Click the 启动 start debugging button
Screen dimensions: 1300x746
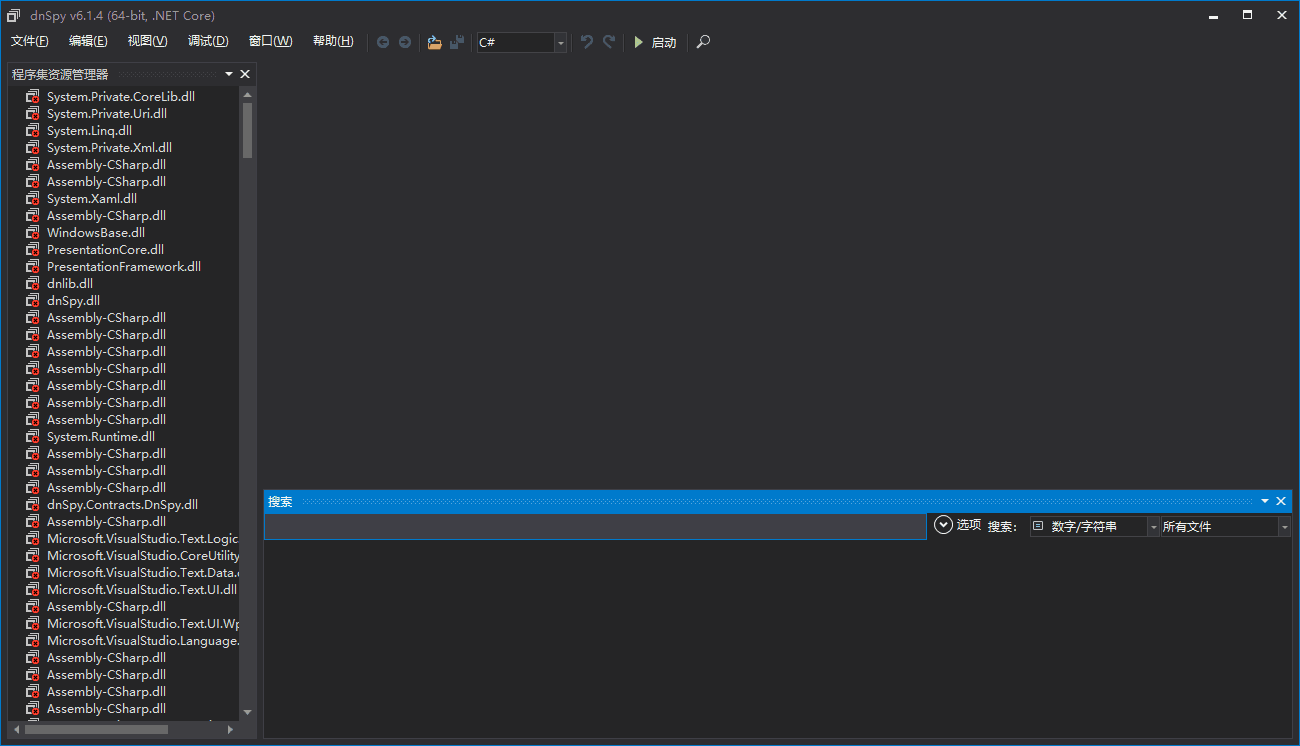[655, 42]
